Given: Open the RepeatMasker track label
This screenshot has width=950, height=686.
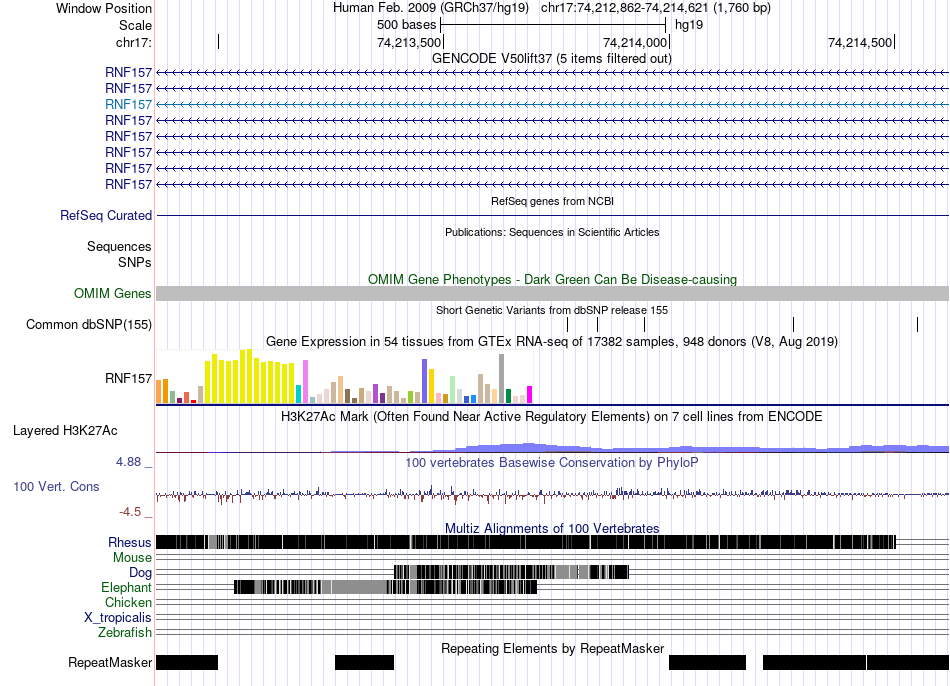Looking at the screenshot, I should click(x=110, y=662).
